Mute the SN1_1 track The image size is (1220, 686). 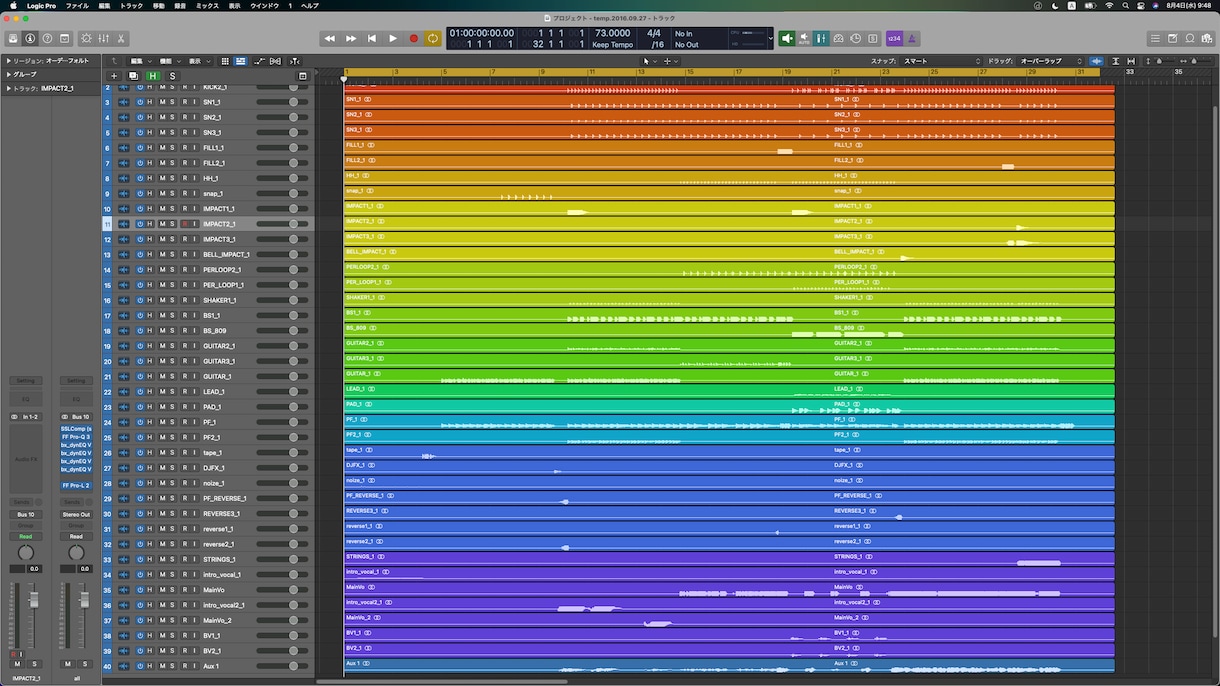point(162,102)
